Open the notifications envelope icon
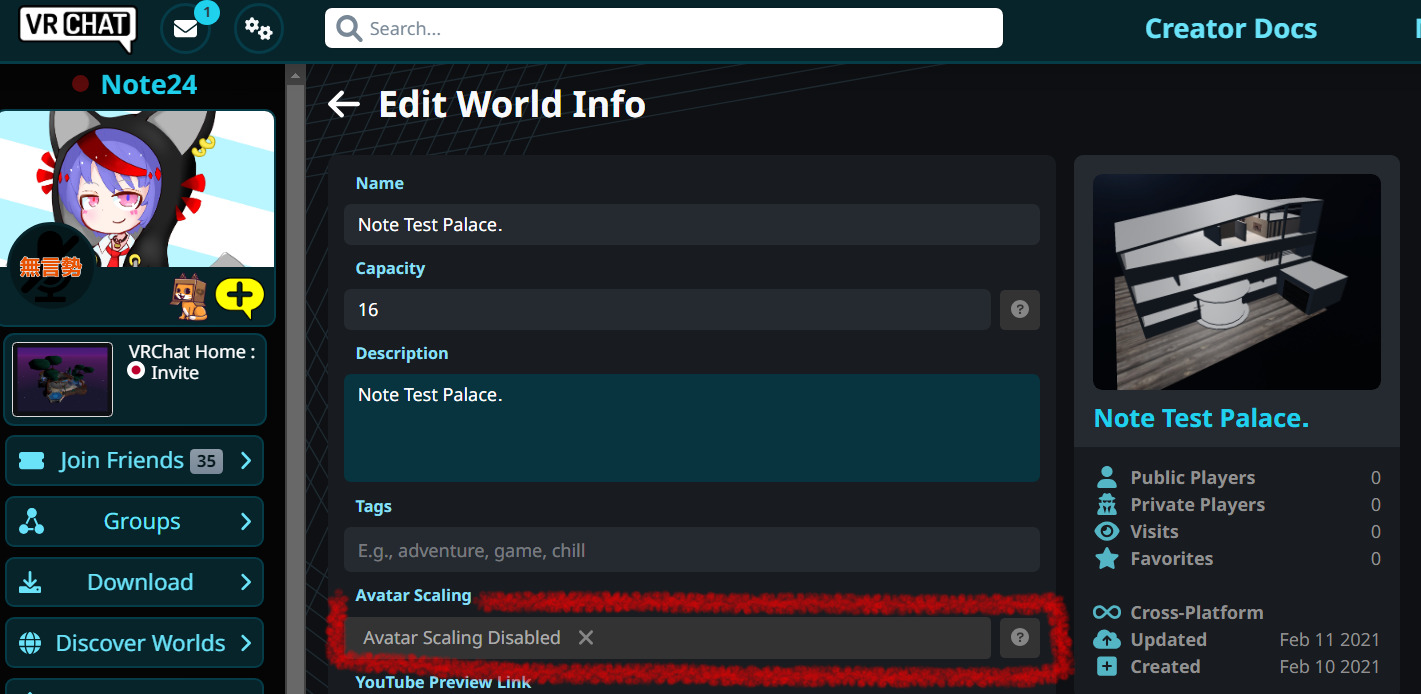Image resolution: width=1421 pixels, height=694 pixels. pos(186,29)
